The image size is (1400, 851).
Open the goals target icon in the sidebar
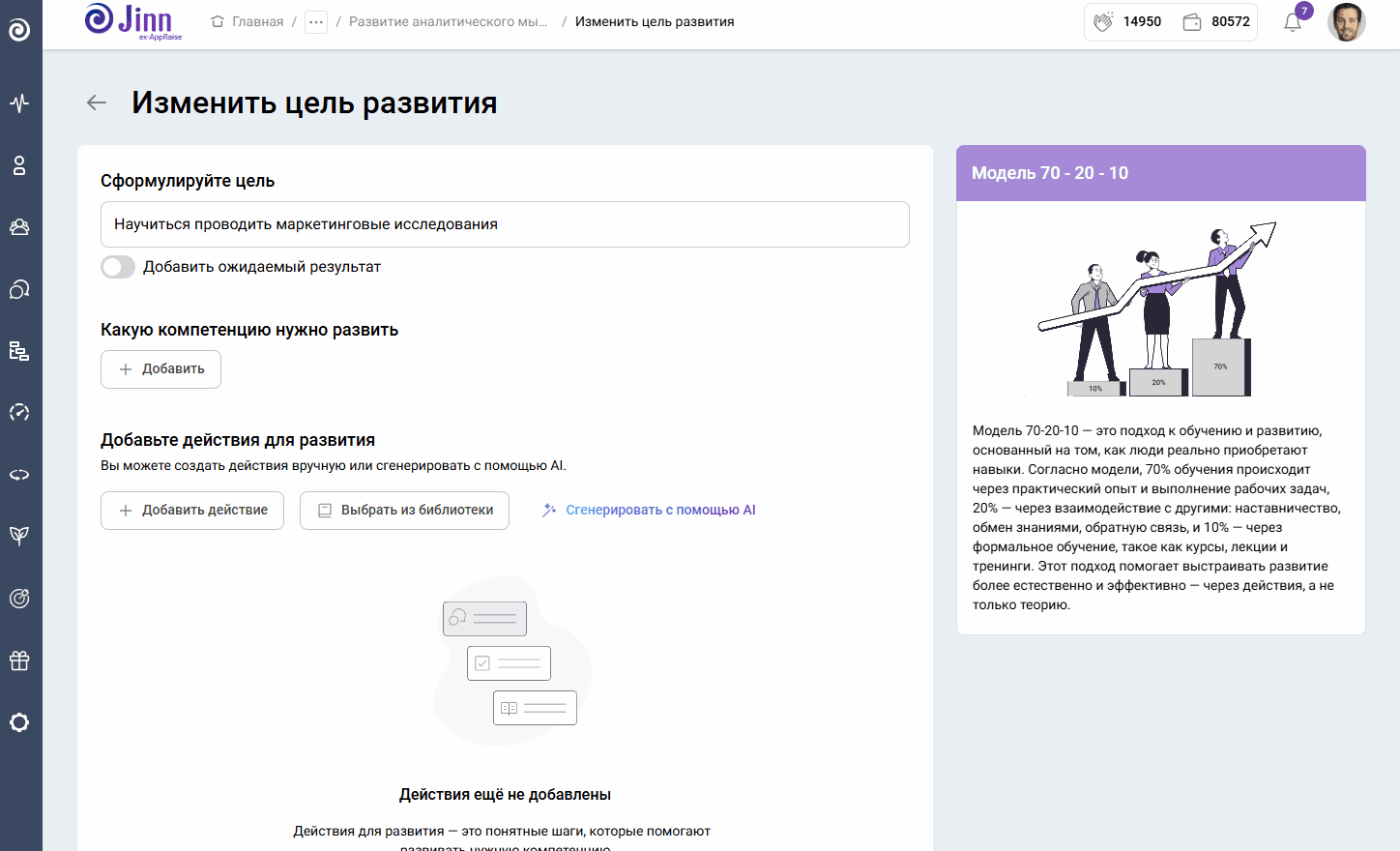point(19,598)
